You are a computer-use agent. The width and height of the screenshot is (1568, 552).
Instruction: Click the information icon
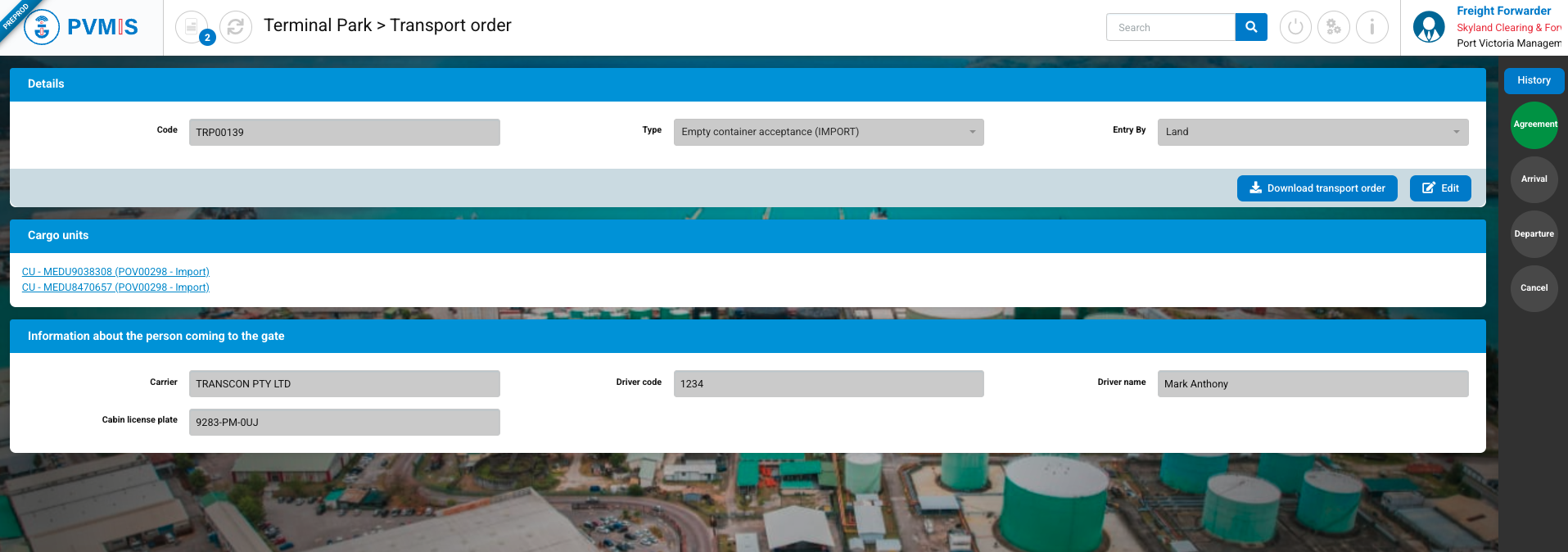(x=1372, y=27)
